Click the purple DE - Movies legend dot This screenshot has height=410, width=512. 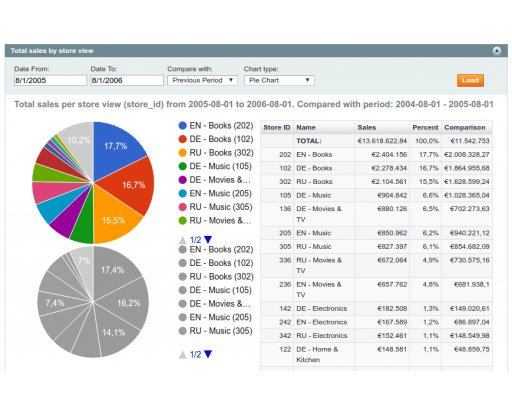pos(182,180)
